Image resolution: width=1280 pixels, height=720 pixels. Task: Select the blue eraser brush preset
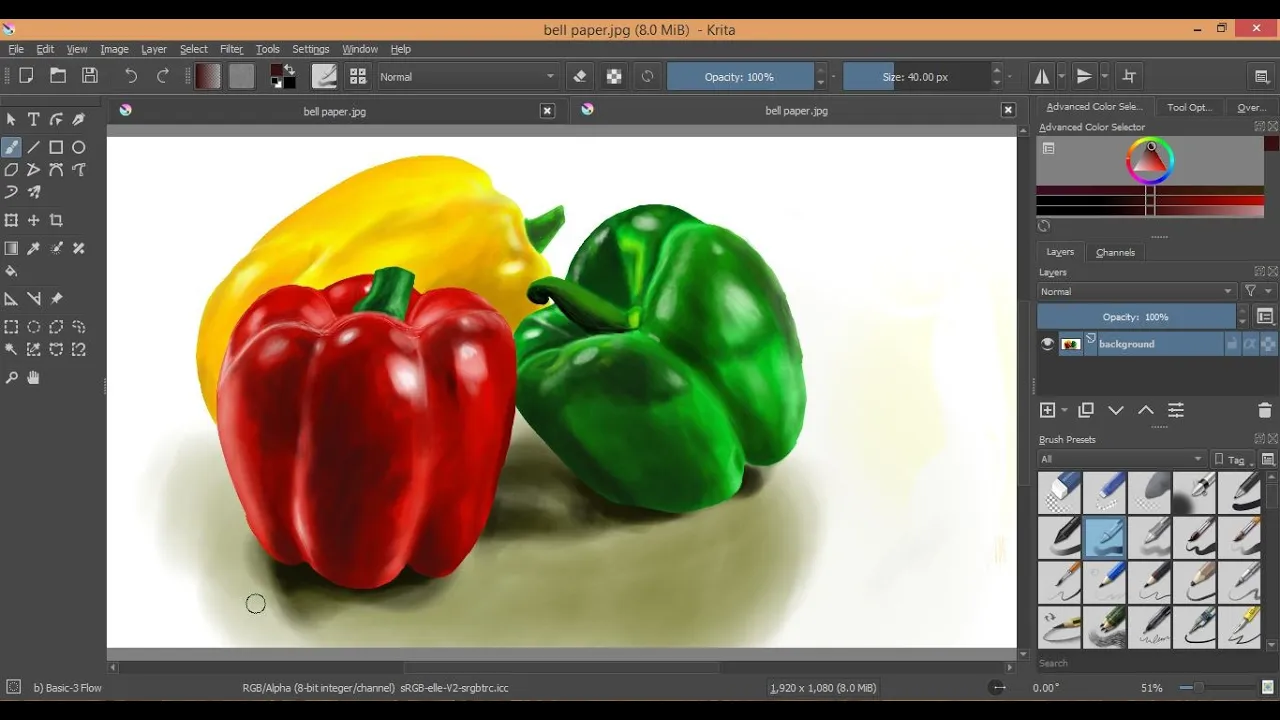click(x=1060, y=492)
